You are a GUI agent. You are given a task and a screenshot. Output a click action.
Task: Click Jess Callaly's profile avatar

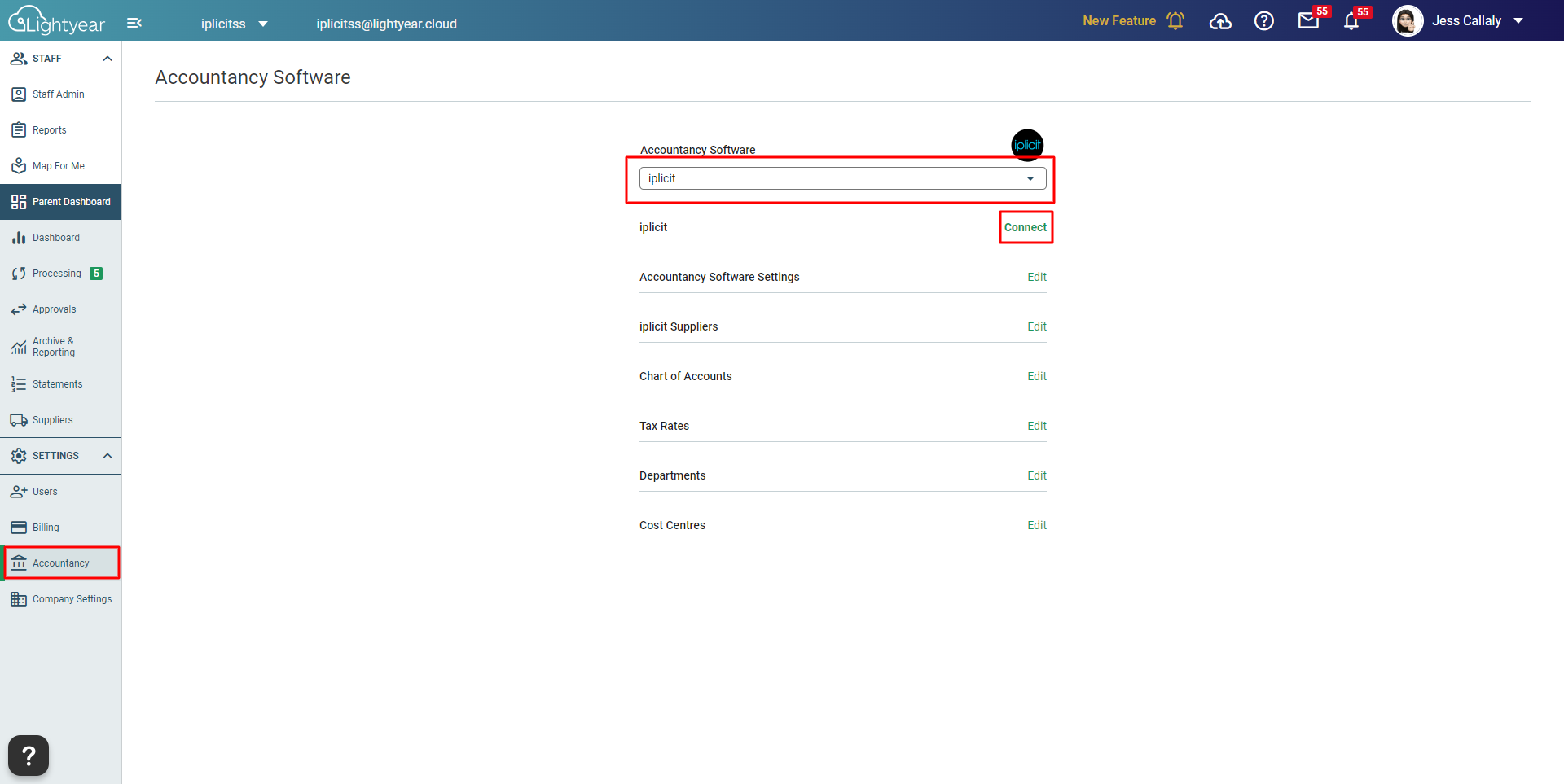[1408, 20]
